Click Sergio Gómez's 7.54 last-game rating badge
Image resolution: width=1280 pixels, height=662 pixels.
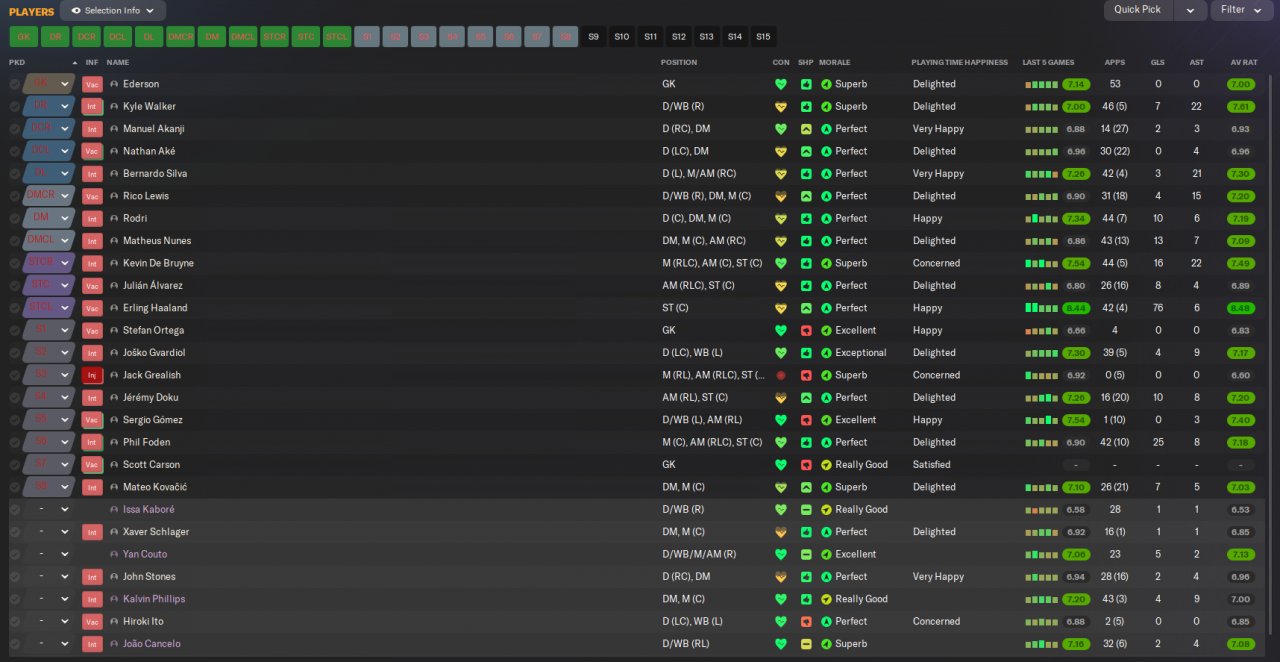[x=1076, y=420]
